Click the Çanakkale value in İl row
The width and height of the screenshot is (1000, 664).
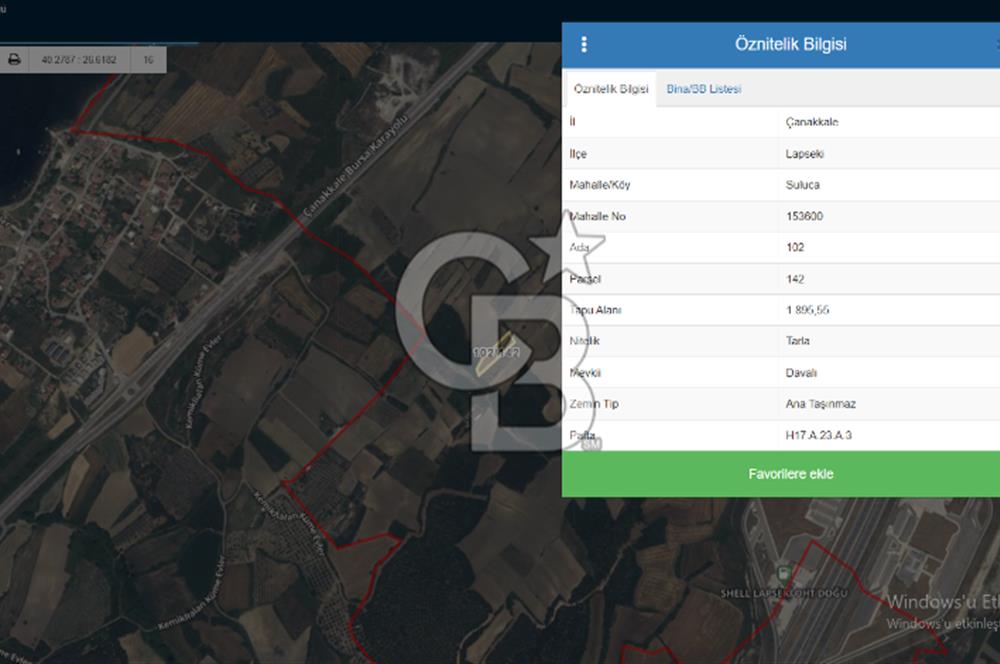812,122
